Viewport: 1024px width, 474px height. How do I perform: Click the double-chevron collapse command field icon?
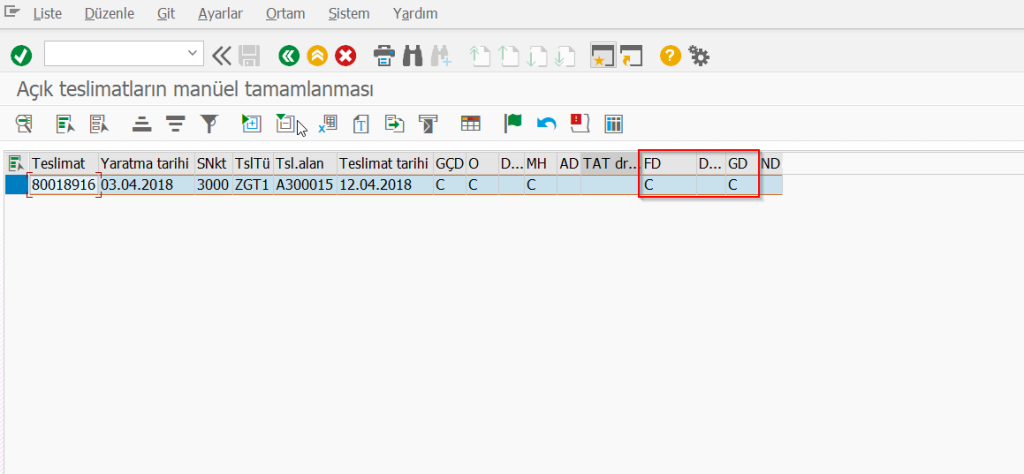click(x=222, y=56)
